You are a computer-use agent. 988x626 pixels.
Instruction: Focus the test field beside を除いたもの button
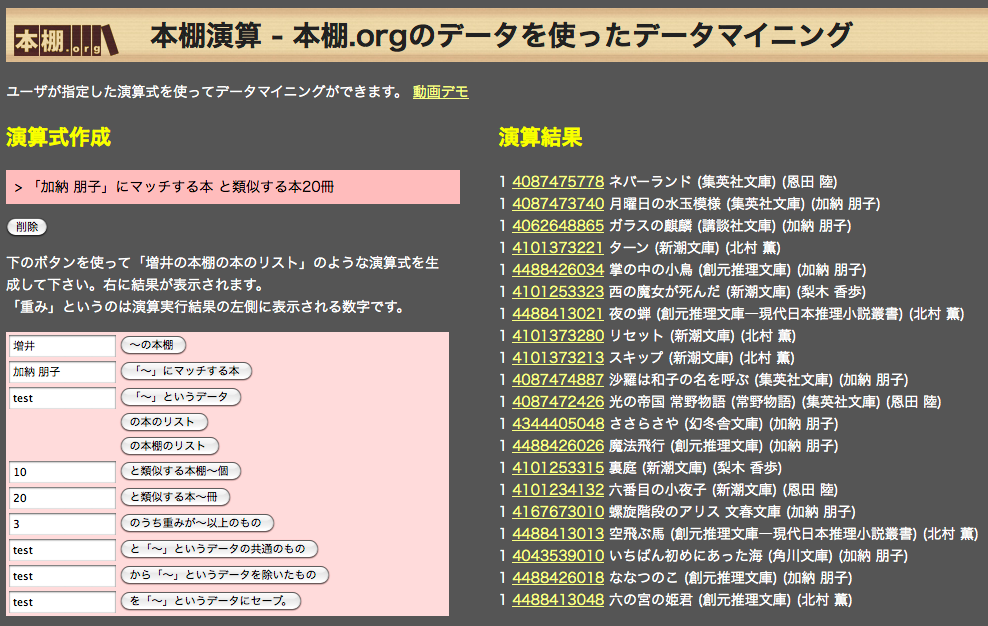62,576
